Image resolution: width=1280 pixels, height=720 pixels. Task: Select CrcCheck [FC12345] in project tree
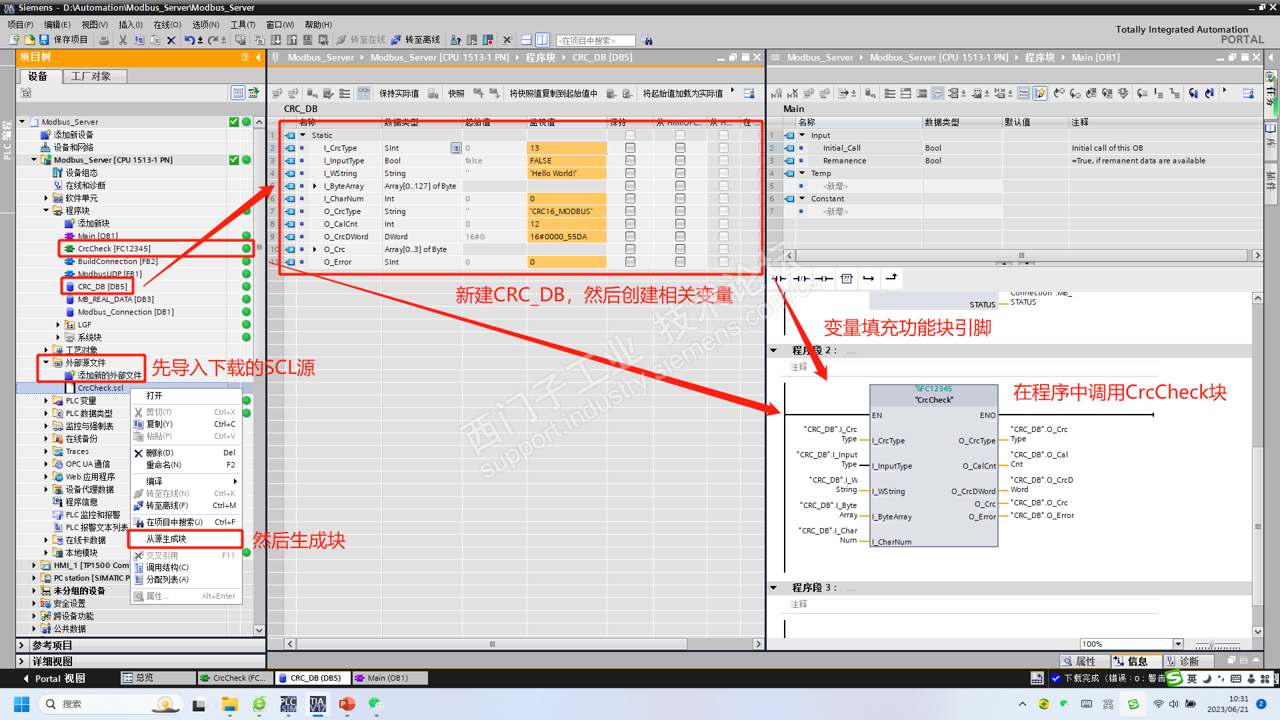click(113, 249)
